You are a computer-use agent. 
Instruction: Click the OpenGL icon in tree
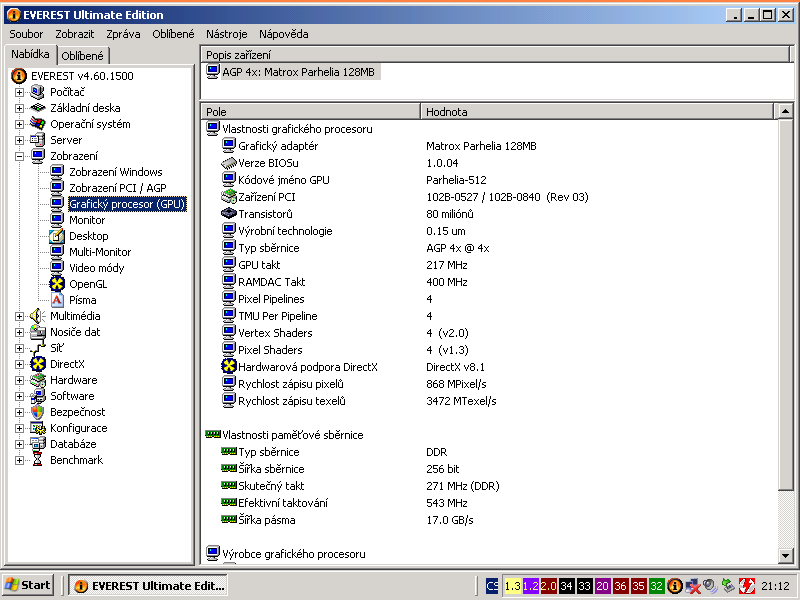[57, 284]
